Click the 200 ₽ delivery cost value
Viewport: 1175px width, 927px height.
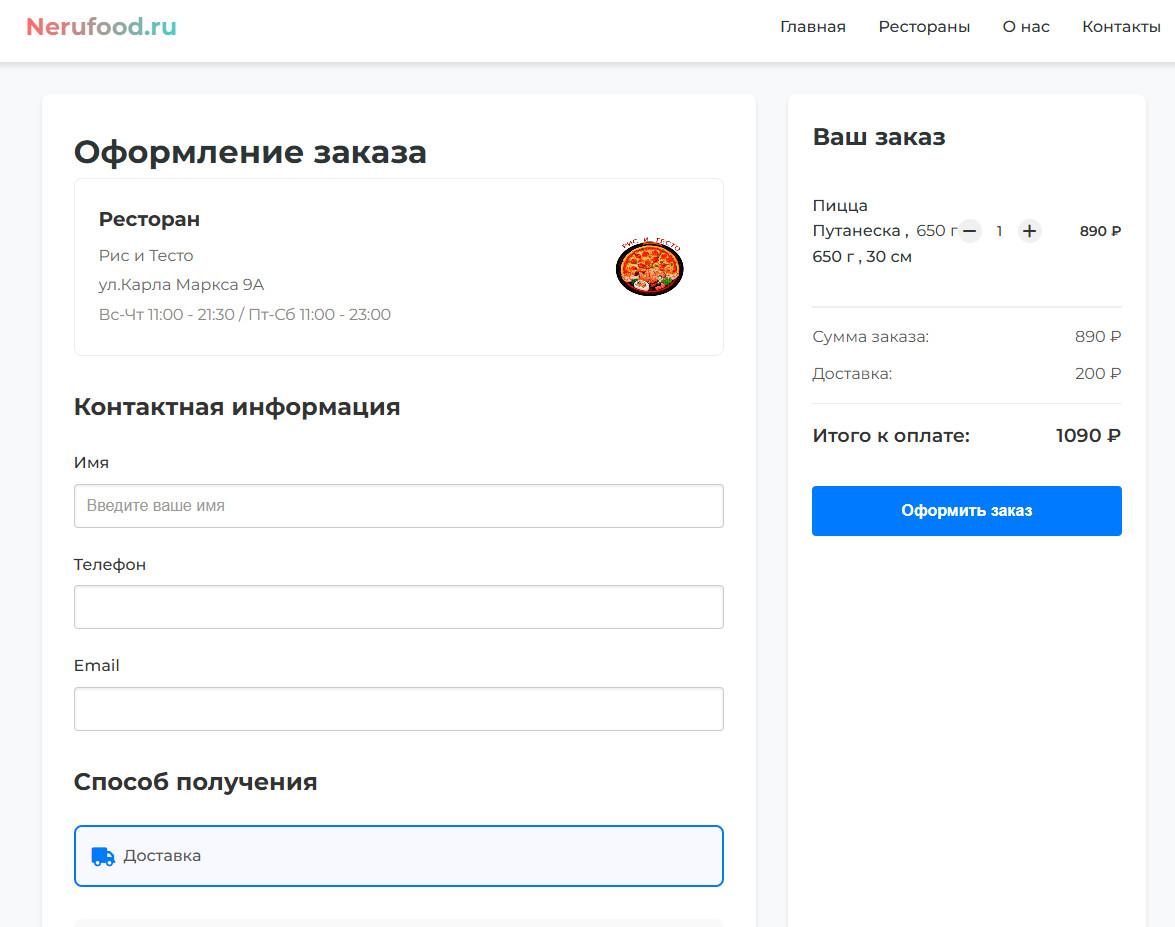[1098, 373]
